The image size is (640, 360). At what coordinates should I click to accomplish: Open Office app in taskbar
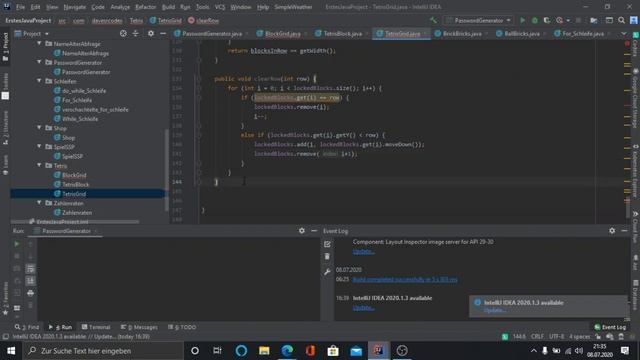tap(310, 351)
